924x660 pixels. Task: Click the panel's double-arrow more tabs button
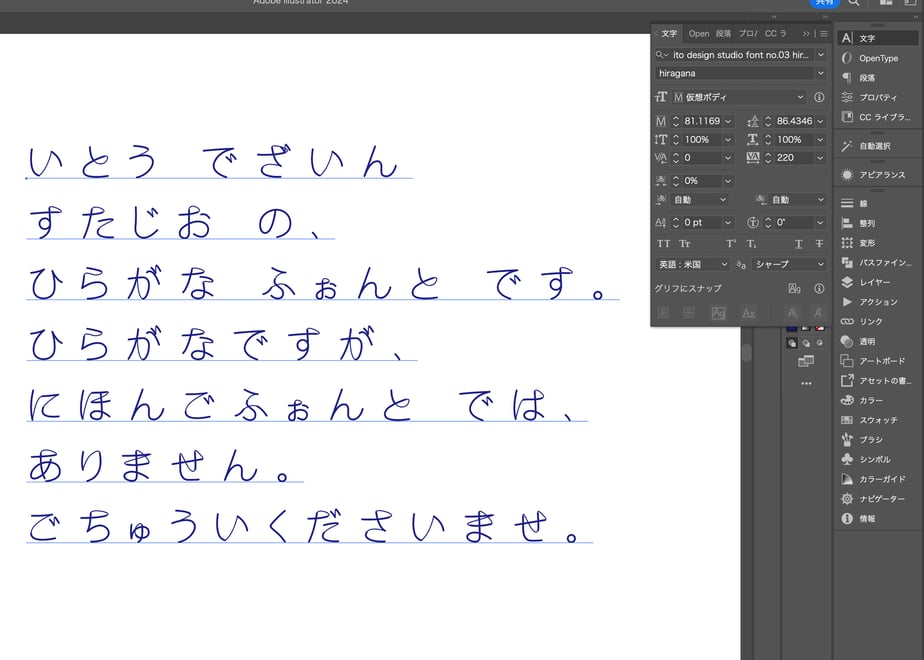tap(806, 34)
